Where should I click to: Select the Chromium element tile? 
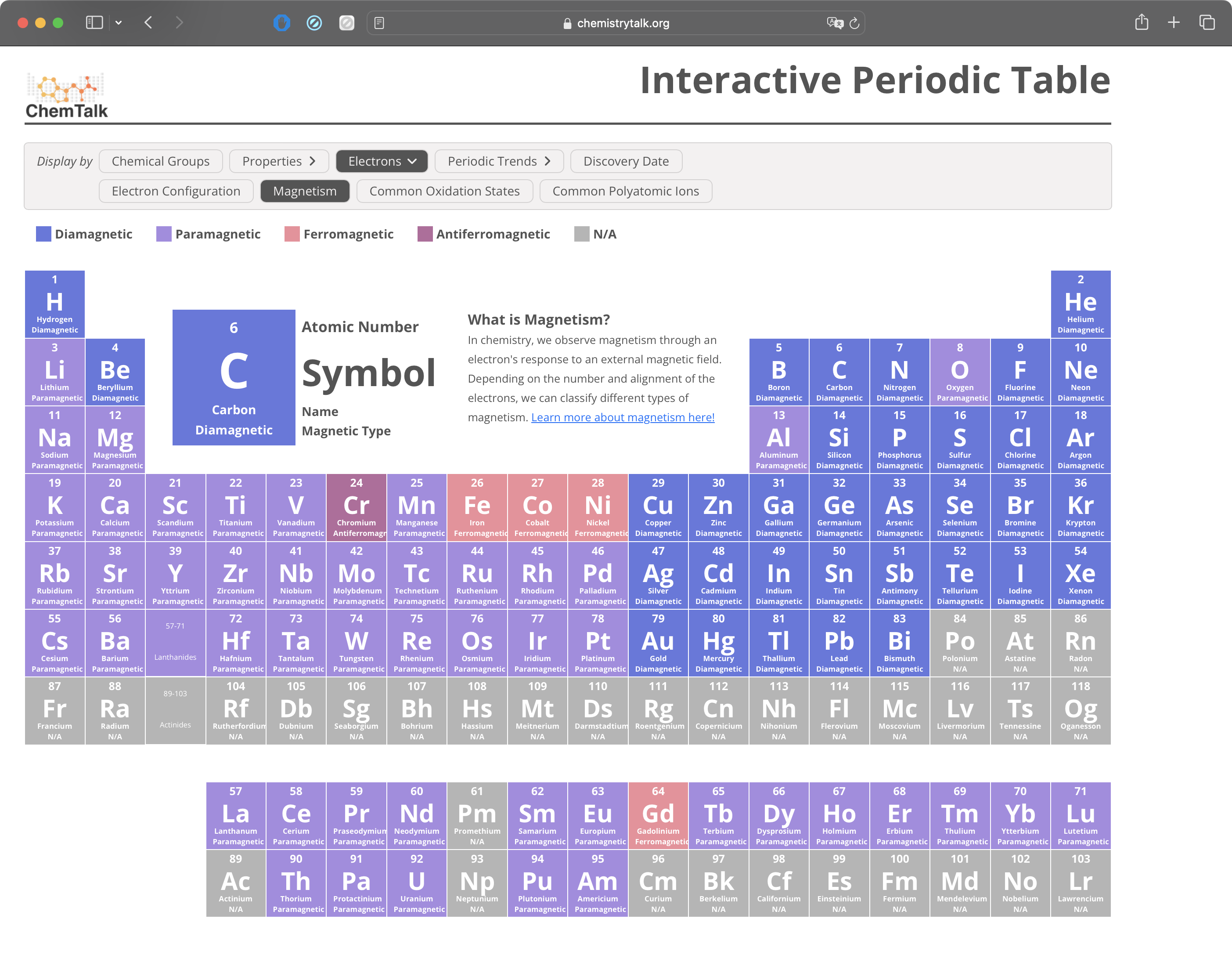357,507
